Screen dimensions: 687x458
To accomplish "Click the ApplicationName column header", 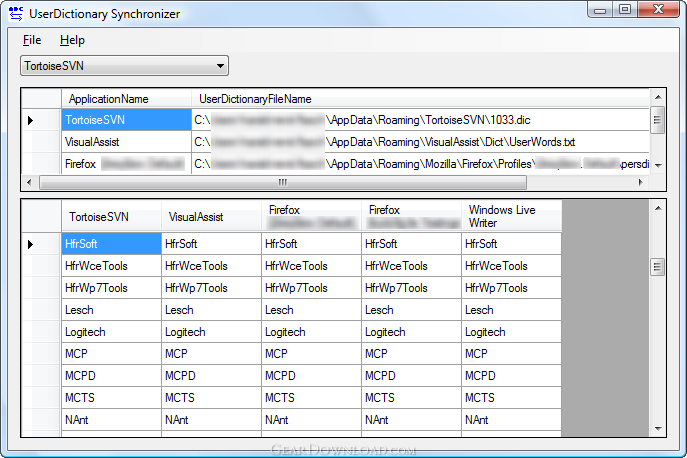I will pyautogui.click(x=127, y=99).
